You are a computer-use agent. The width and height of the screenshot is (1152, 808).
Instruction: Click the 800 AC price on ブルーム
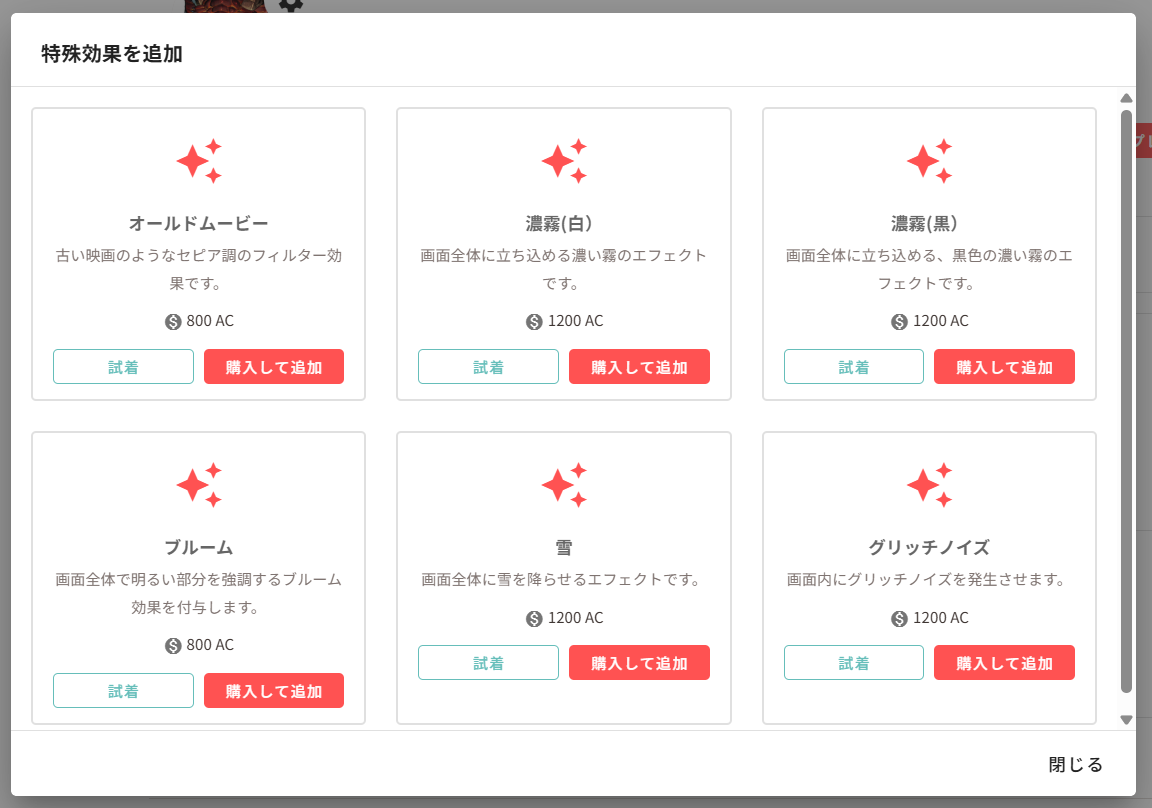[x=210, y=645]
